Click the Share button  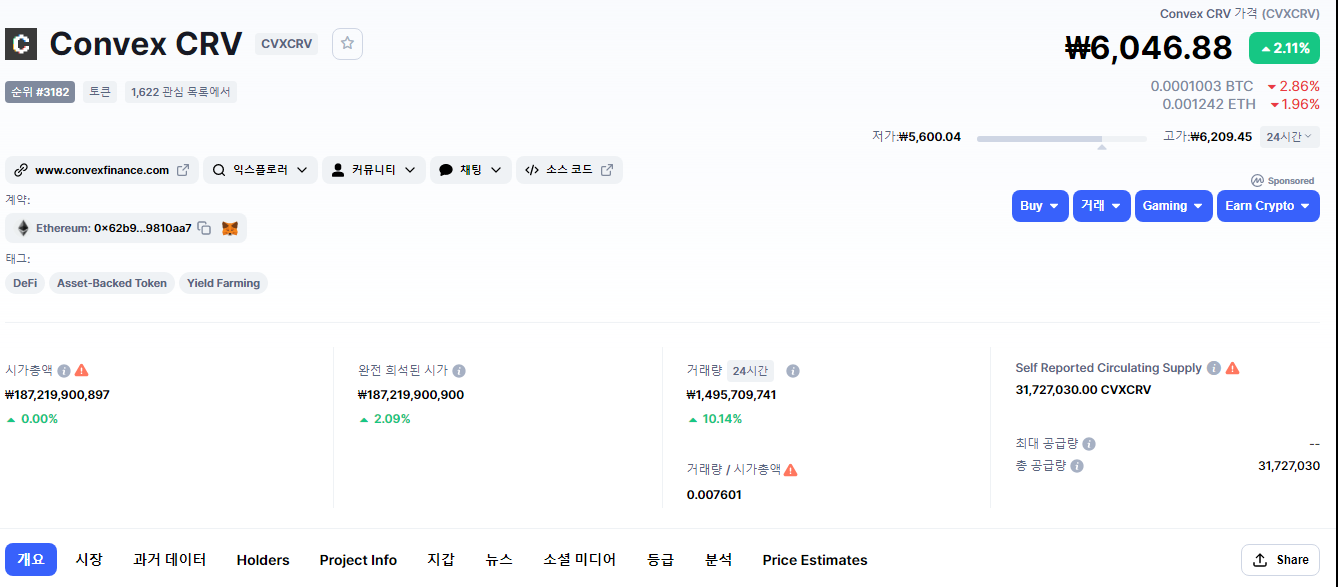point(1280,560)
